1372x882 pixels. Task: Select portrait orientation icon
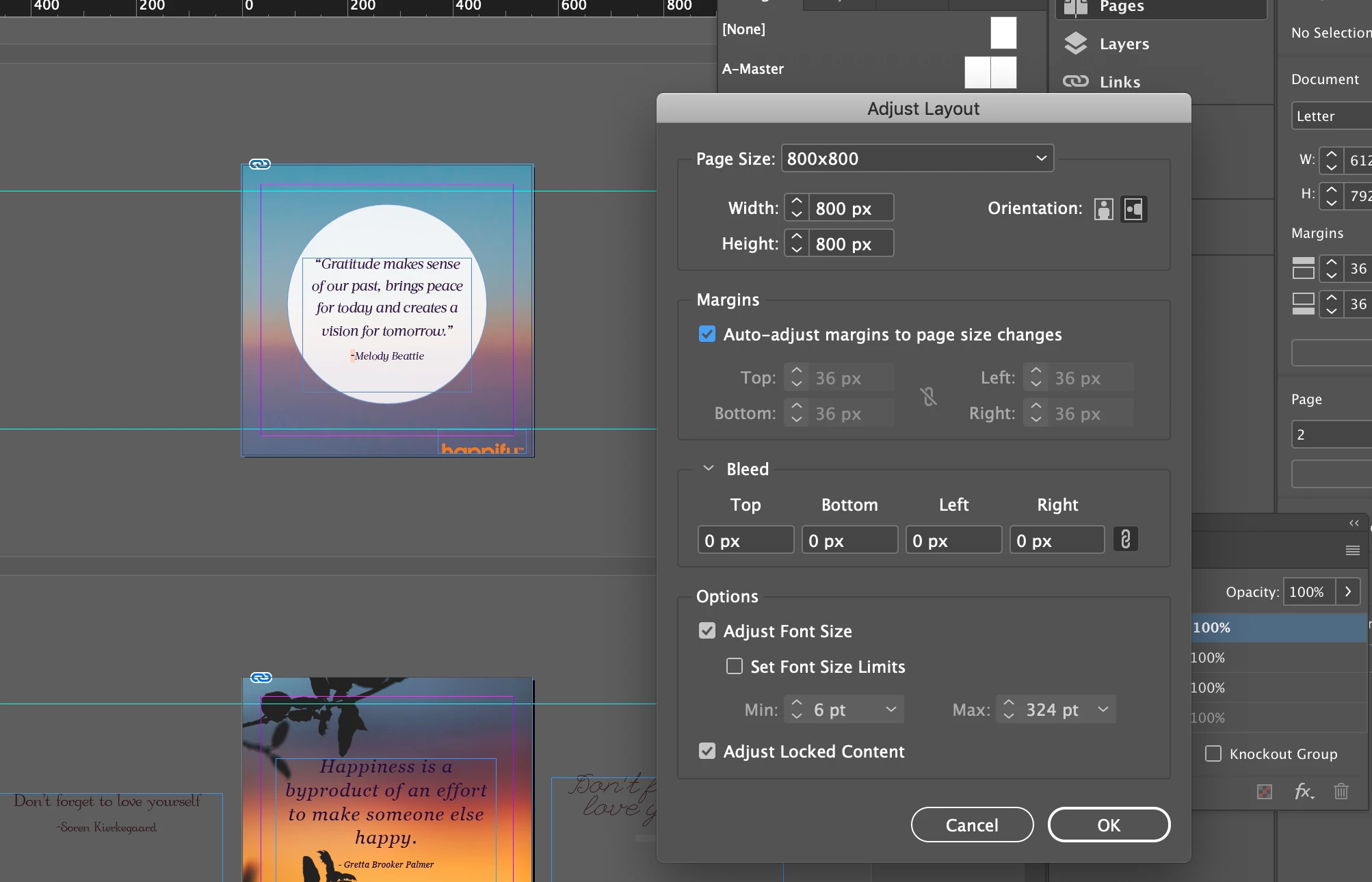(x=1103, y=209)
